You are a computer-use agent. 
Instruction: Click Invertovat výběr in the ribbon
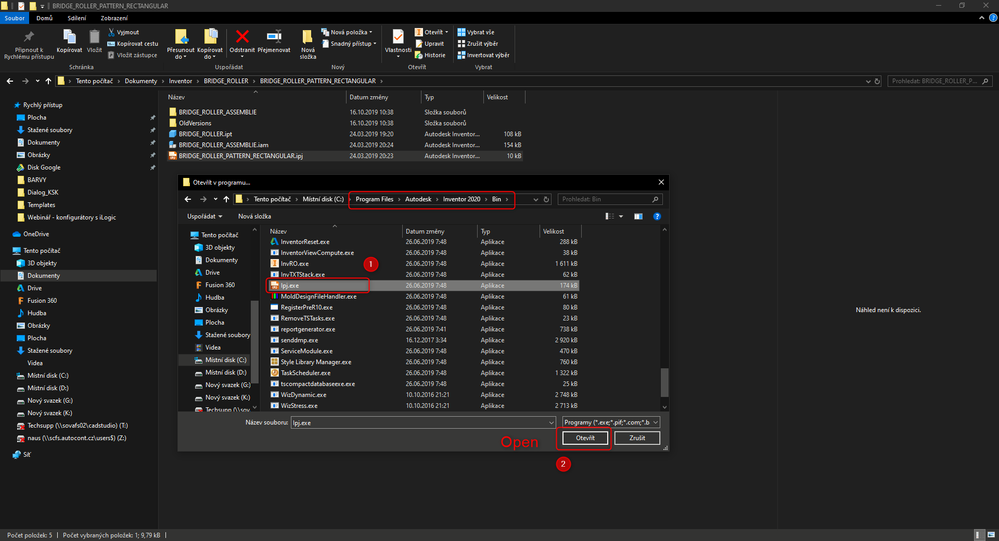[484, 55]
